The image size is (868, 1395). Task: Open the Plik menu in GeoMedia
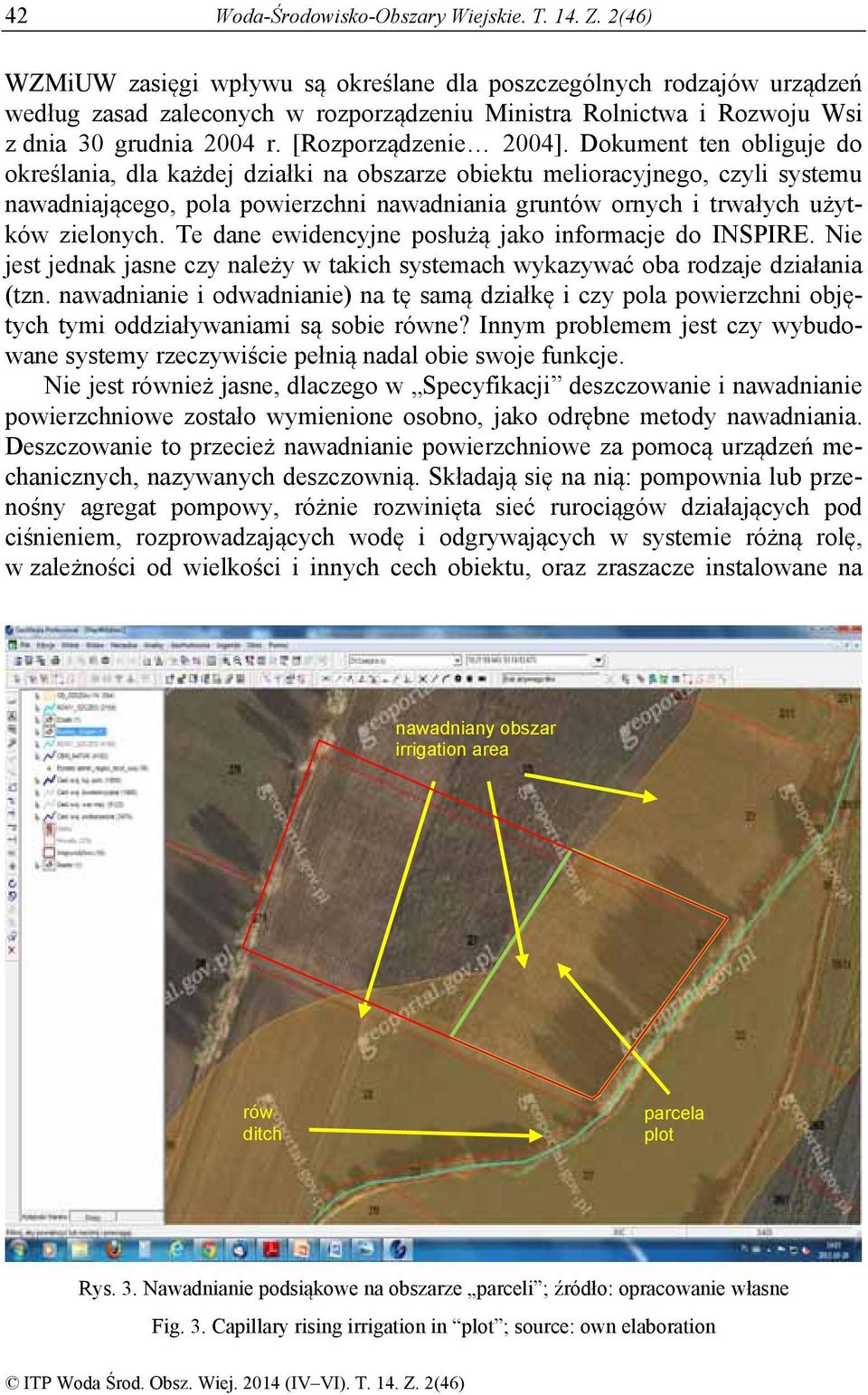[x=25, y=645]
